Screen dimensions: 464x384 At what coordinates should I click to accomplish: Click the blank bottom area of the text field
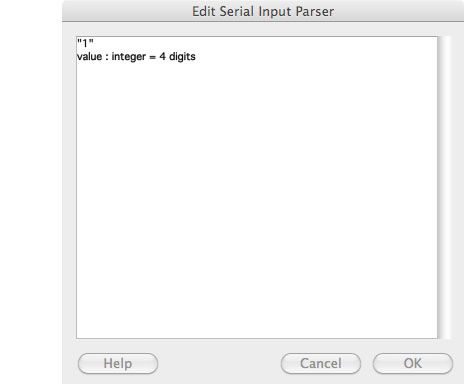pos(257,317)
